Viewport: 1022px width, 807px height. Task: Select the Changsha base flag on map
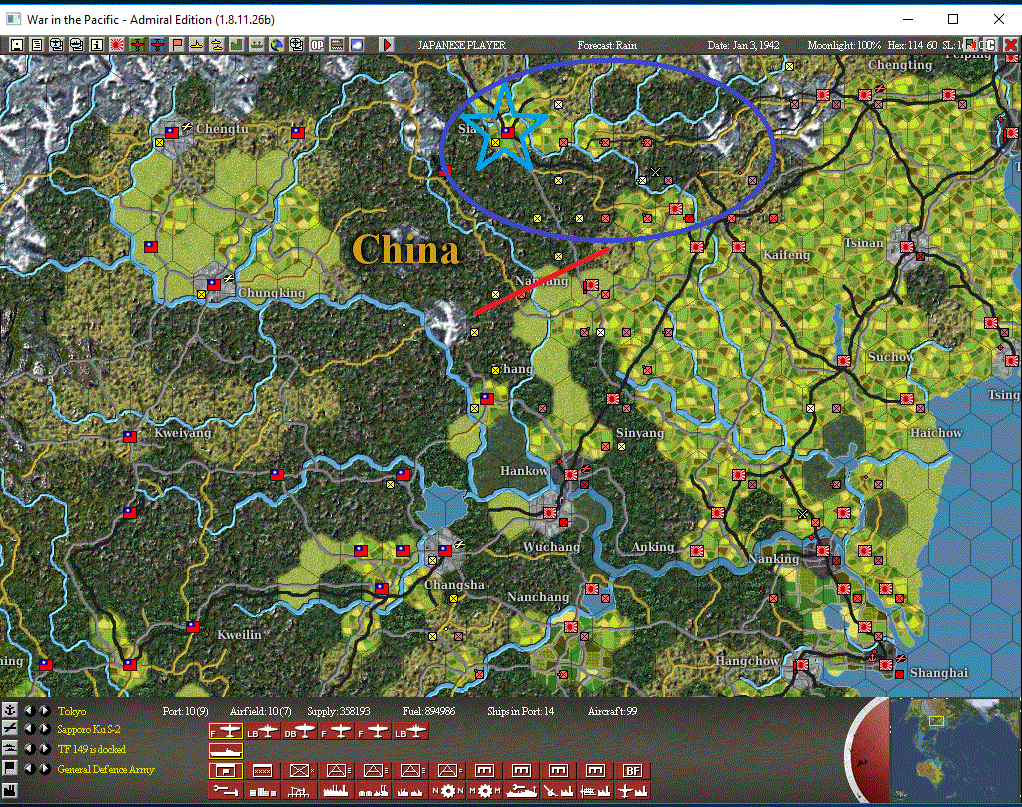[445, 551]
